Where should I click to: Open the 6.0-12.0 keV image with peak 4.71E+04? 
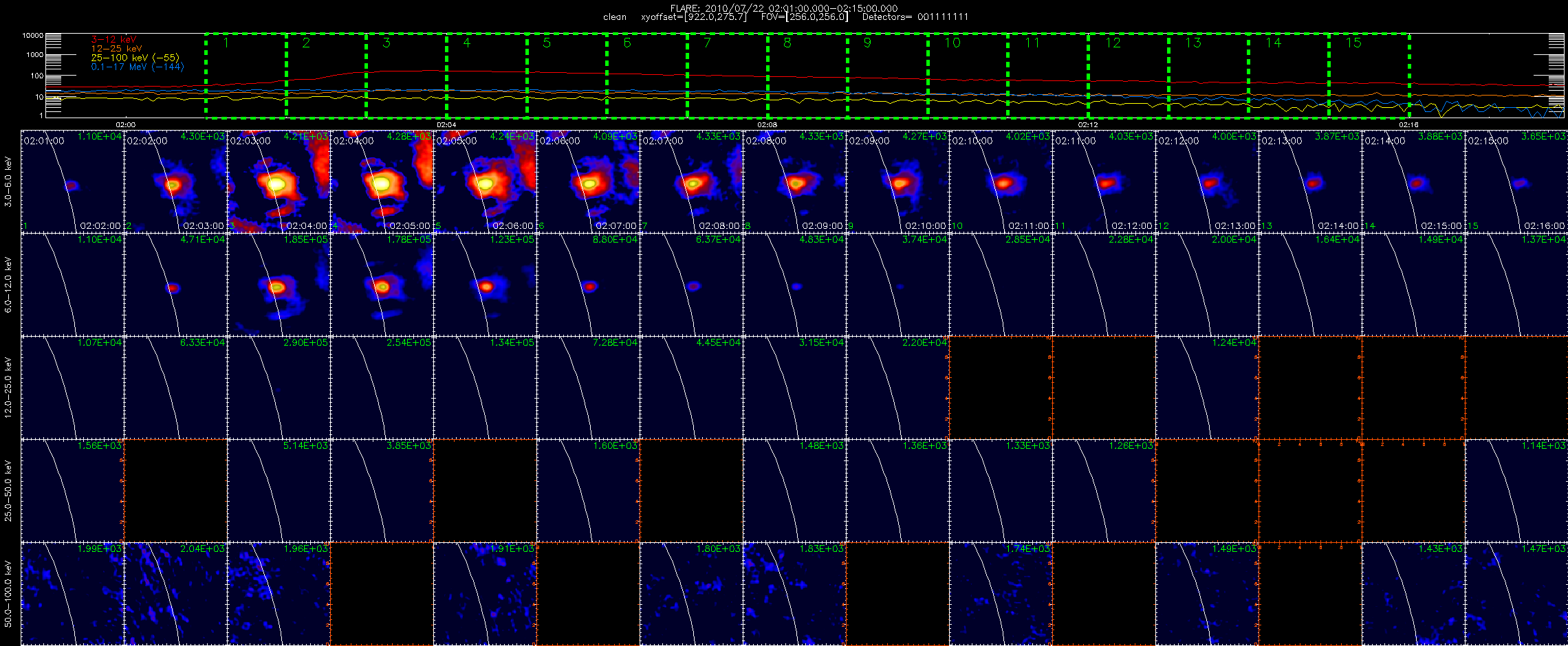coord(175,285)
